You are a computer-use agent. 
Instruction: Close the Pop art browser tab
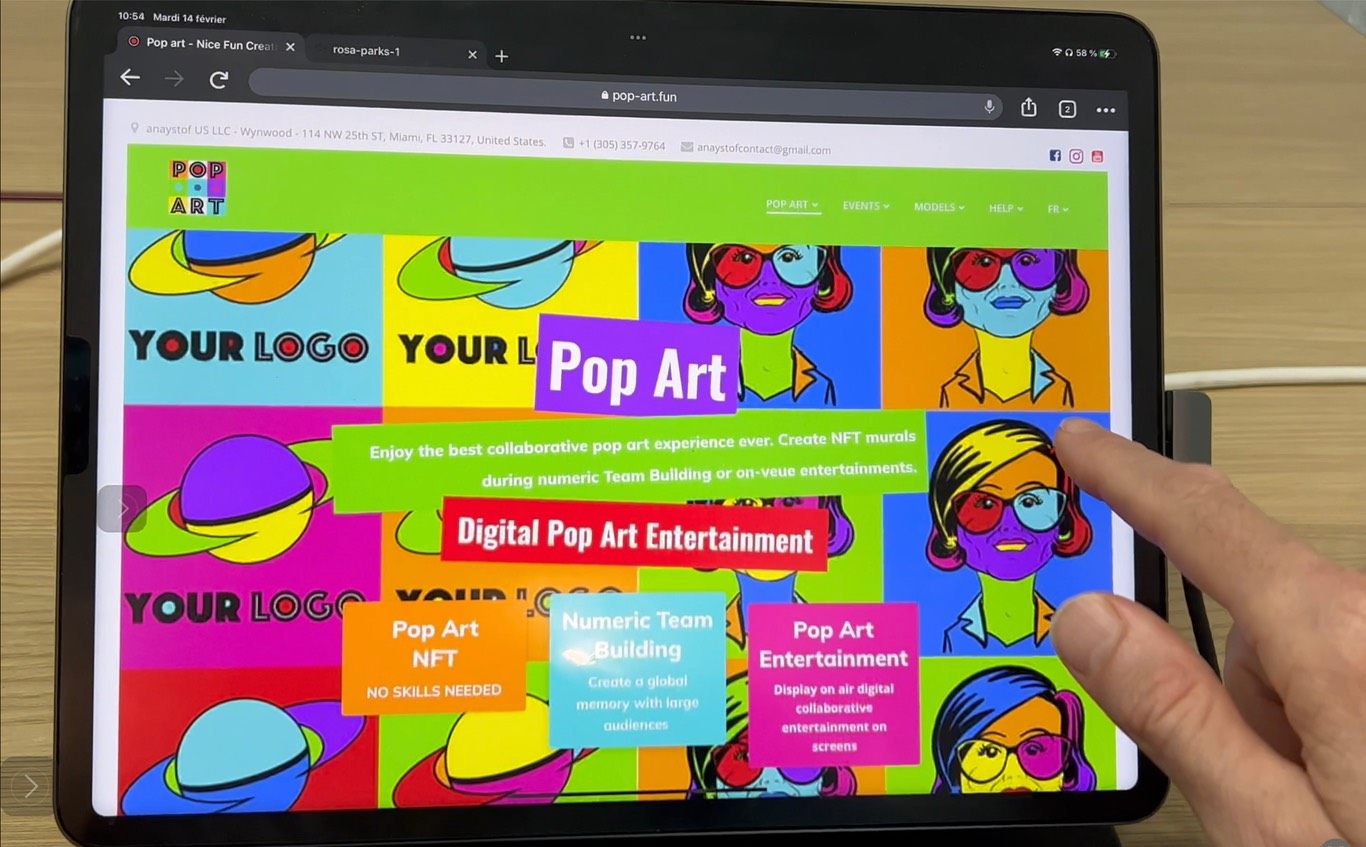pyautogui.click(x=290, y=46)
